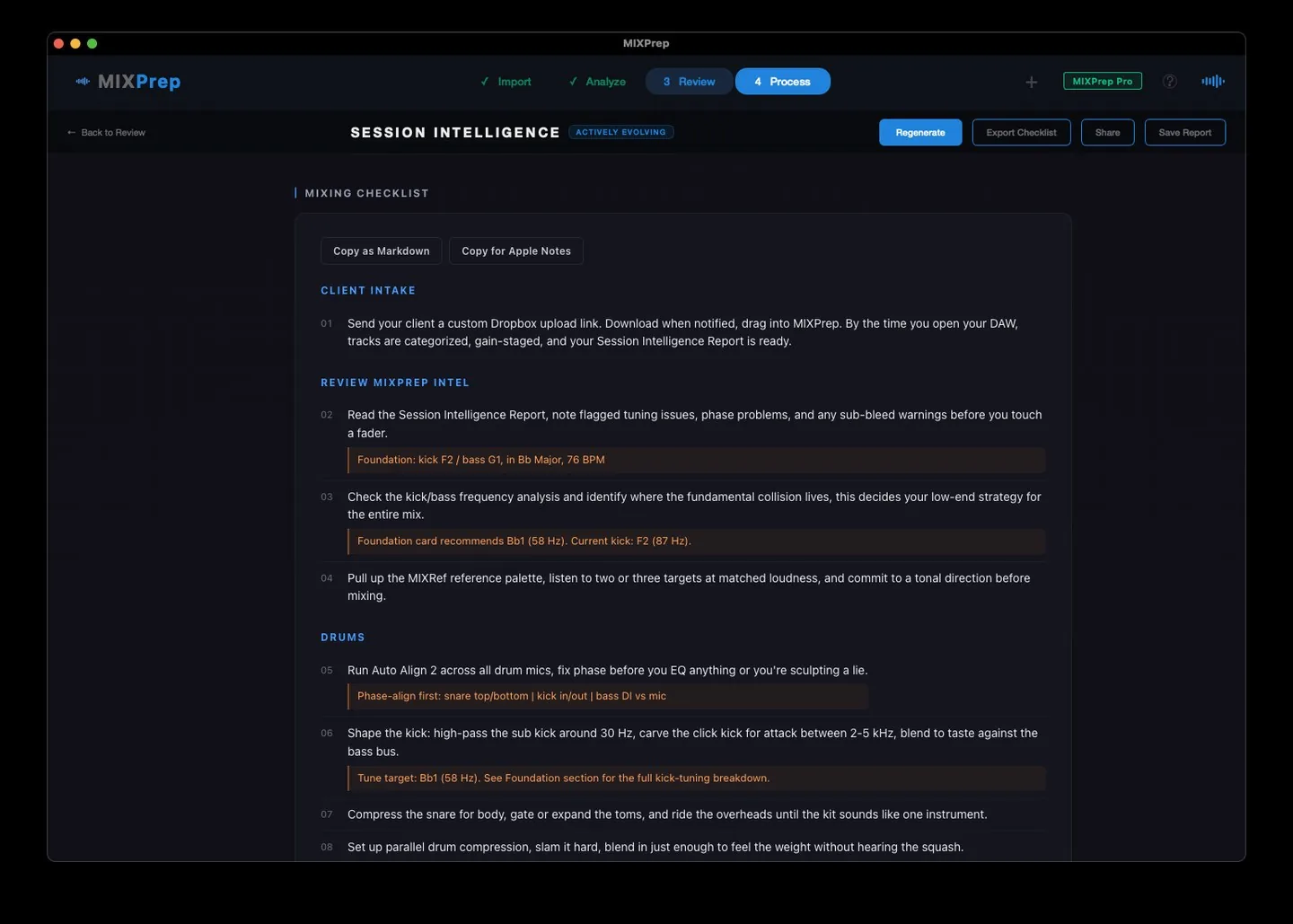The image size is (1293, 924).
Task: Click Copy as Markdown
Action: pyautogui.click(x=381, y=251)
